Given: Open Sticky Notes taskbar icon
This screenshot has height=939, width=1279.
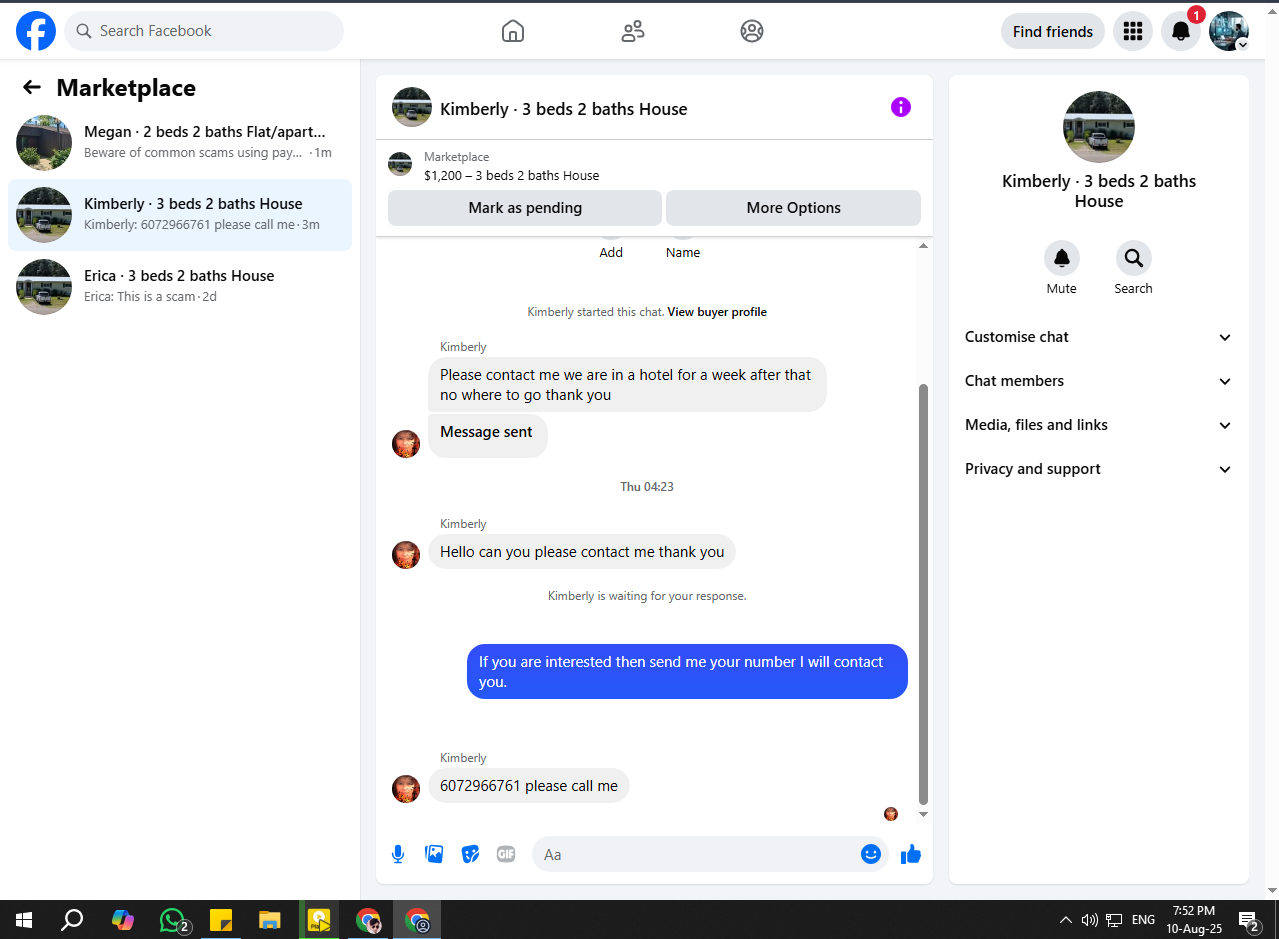Looking at the screenshot, I should click(221, 920).
